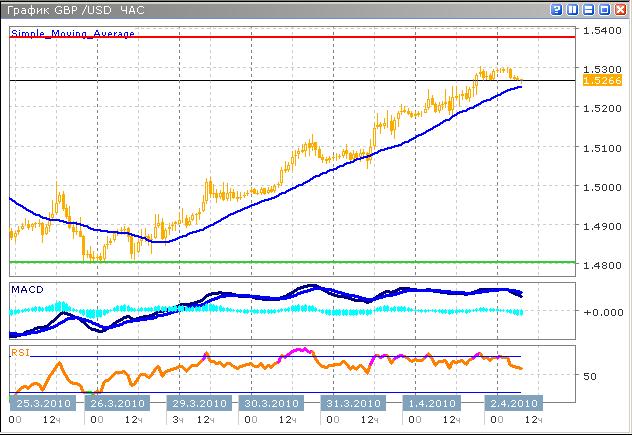Close the GBP/USD chart window
The height and width of the screenshot is (435, 632).
click(620, 10)
